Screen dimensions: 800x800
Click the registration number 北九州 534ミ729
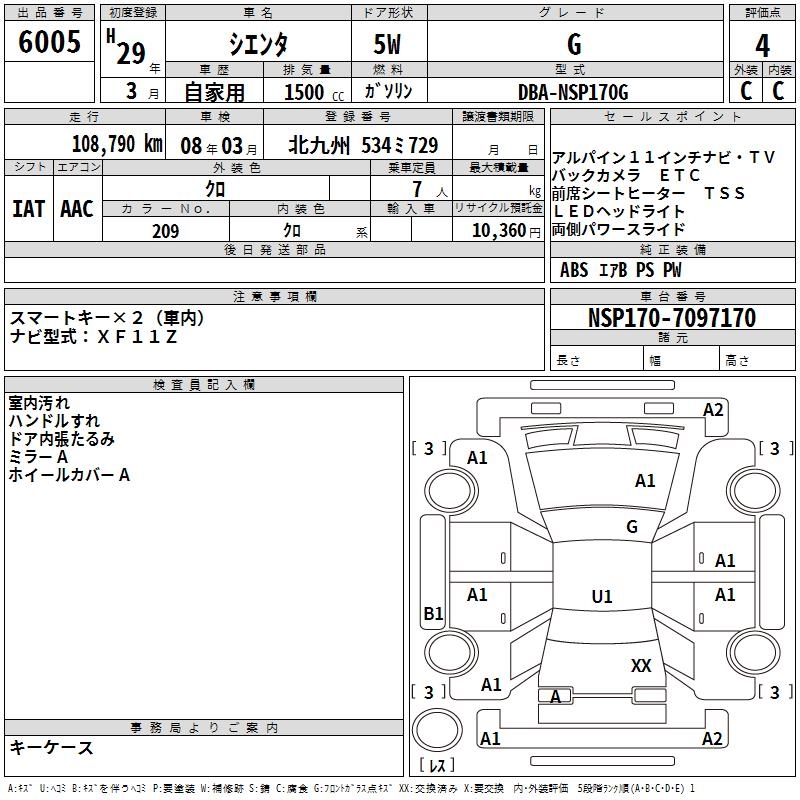tap(363, 145)
